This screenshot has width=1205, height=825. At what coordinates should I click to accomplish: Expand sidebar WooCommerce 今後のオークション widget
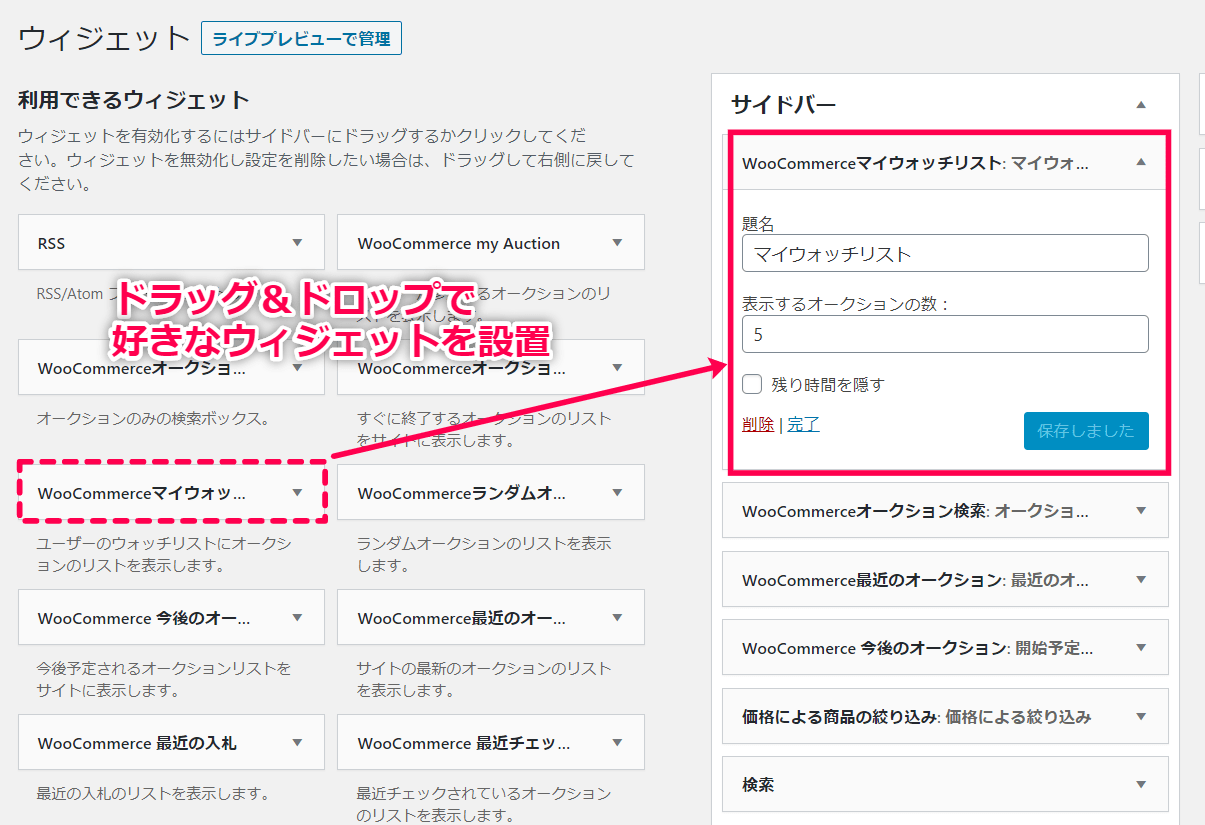(1141, 648)
